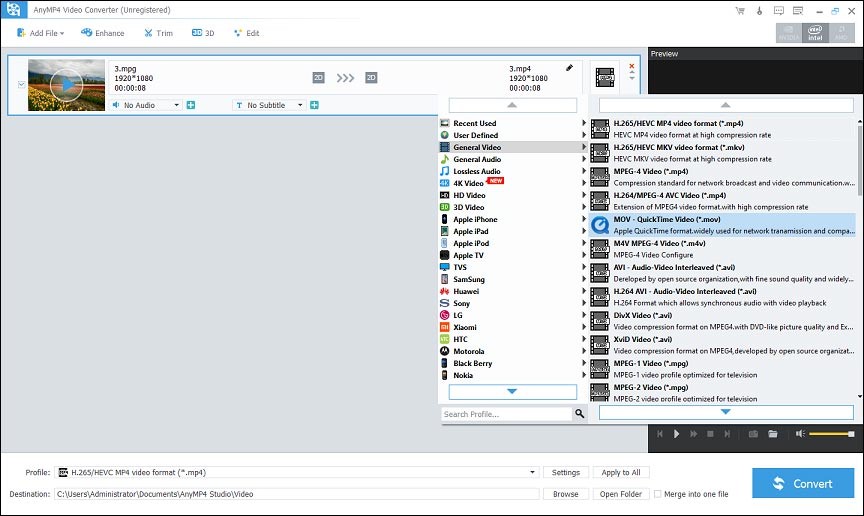Screen dimensions: 864x516
Task: Select User Defined category
Action: [x=512, y=135]
